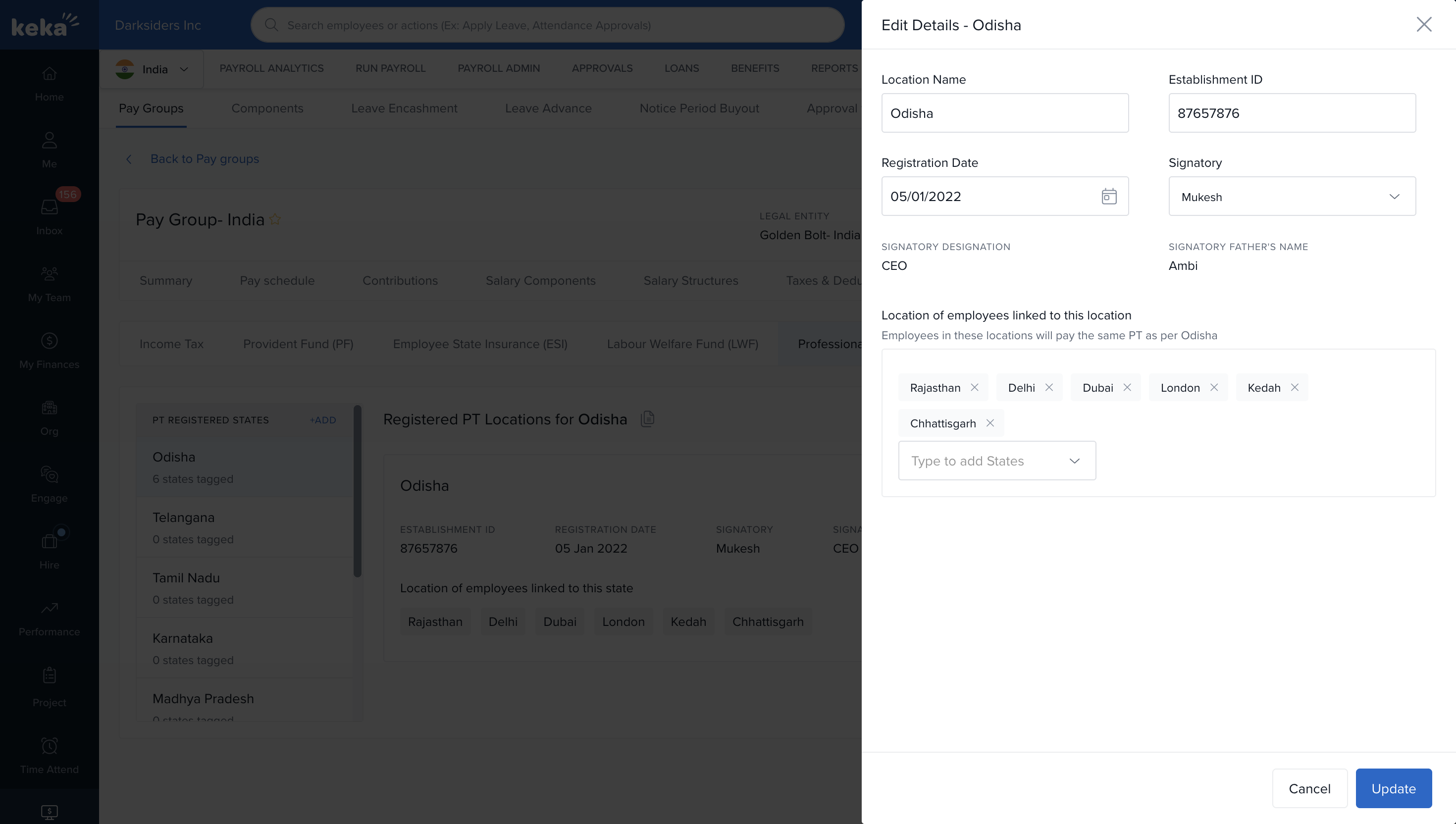Remove the Chhattisgarh tag
Image resolution: width=1456 pixels, height=824 pixels.
989,423
